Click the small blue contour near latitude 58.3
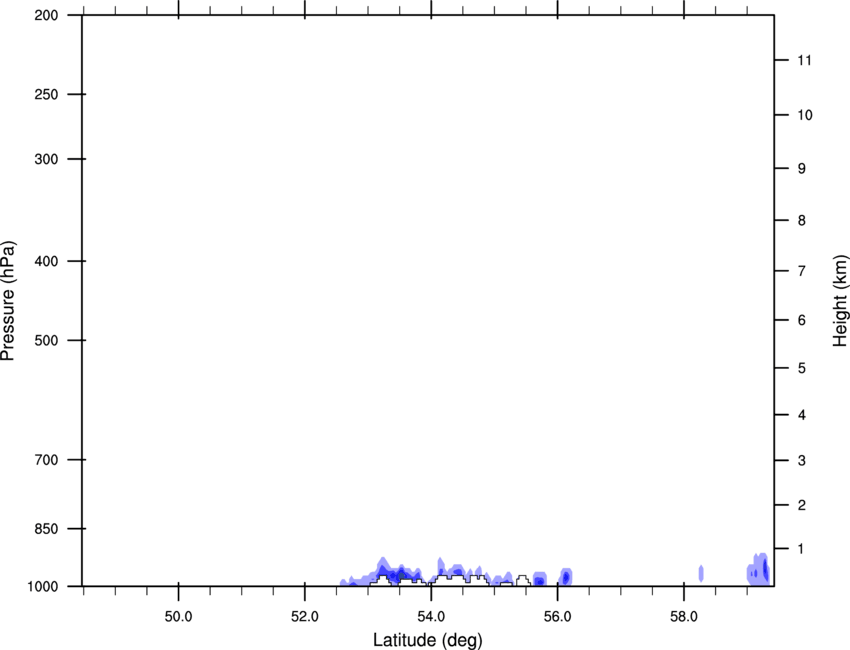 coord(701,573)
